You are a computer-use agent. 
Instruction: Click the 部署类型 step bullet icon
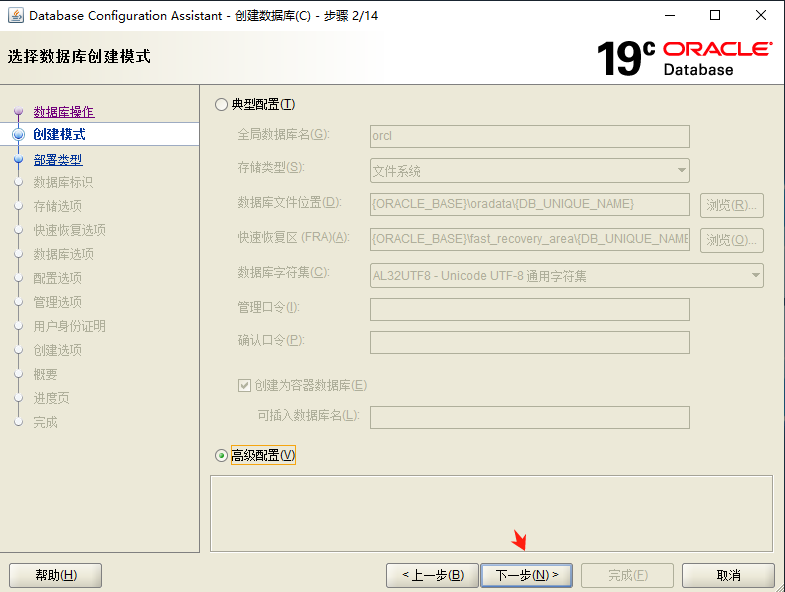pyautogui.click(x=19, y=159)
